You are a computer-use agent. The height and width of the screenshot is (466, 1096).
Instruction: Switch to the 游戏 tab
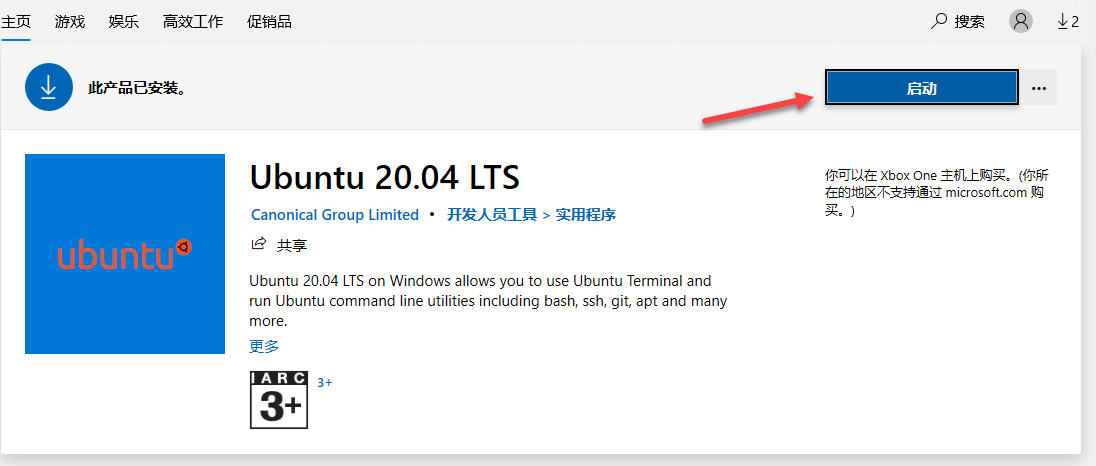pyautogui.click(x=69, y=22)
